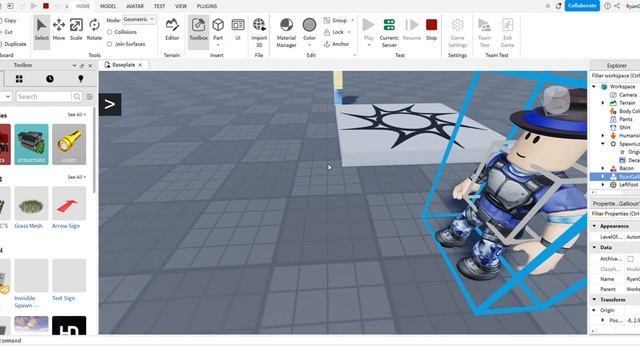Open toolbox recent items tab
640x360 pixels.
click(50, 79)
